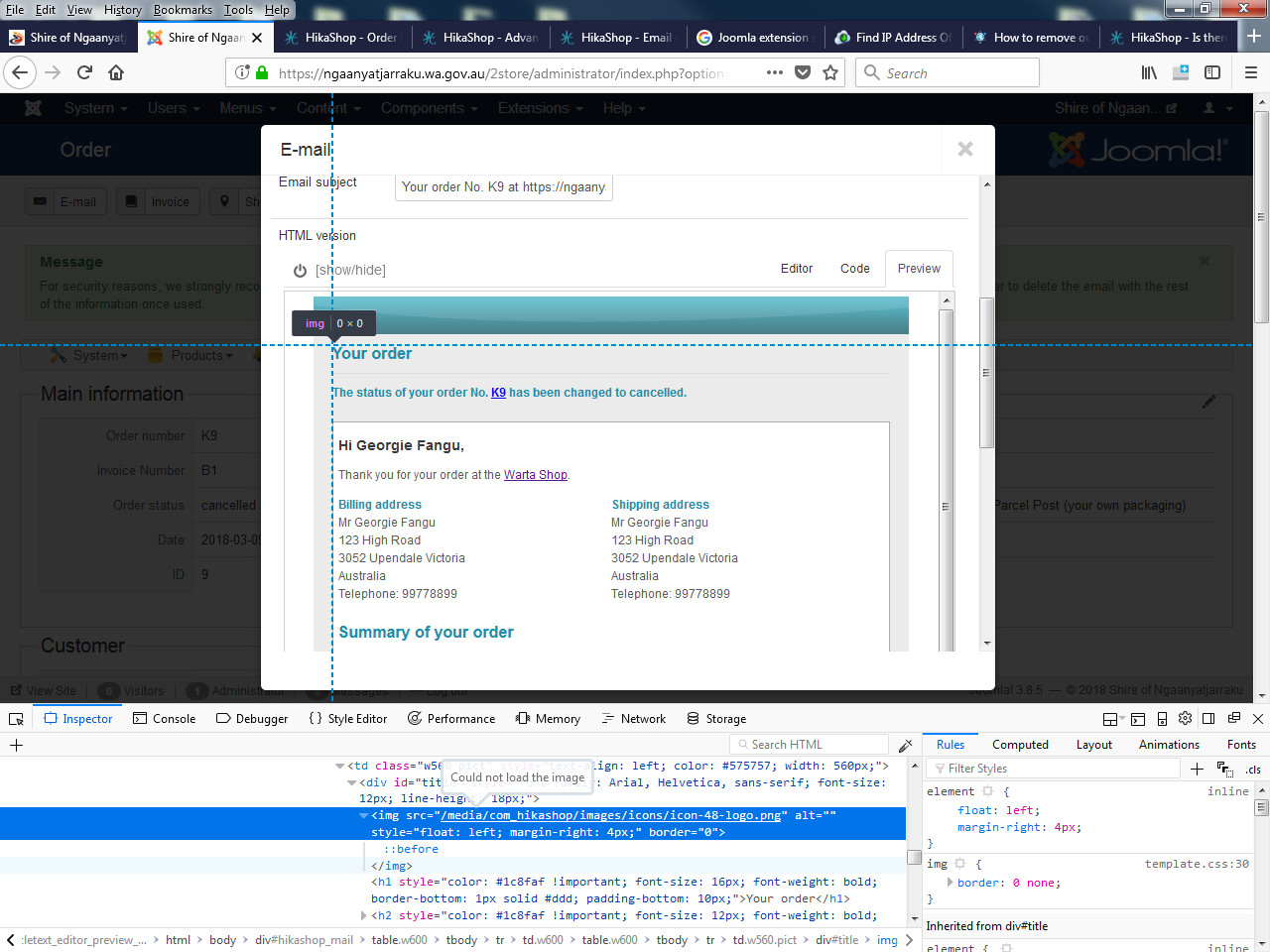Open DevTools settings gear
This screenshot has height=952, width=1270.
tap(1185, 719)
